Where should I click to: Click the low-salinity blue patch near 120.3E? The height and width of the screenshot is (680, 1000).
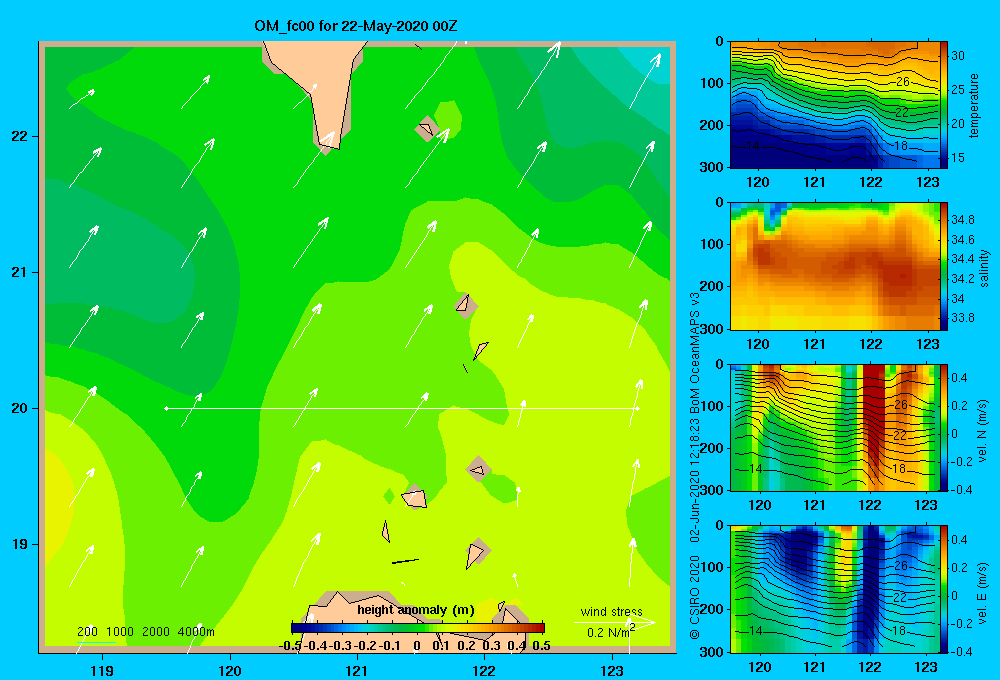coord(774,217)
